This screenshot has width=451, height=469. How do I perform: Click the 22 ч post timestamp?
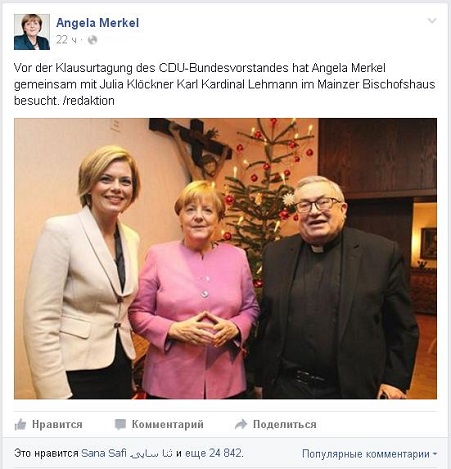click(66, 40)
